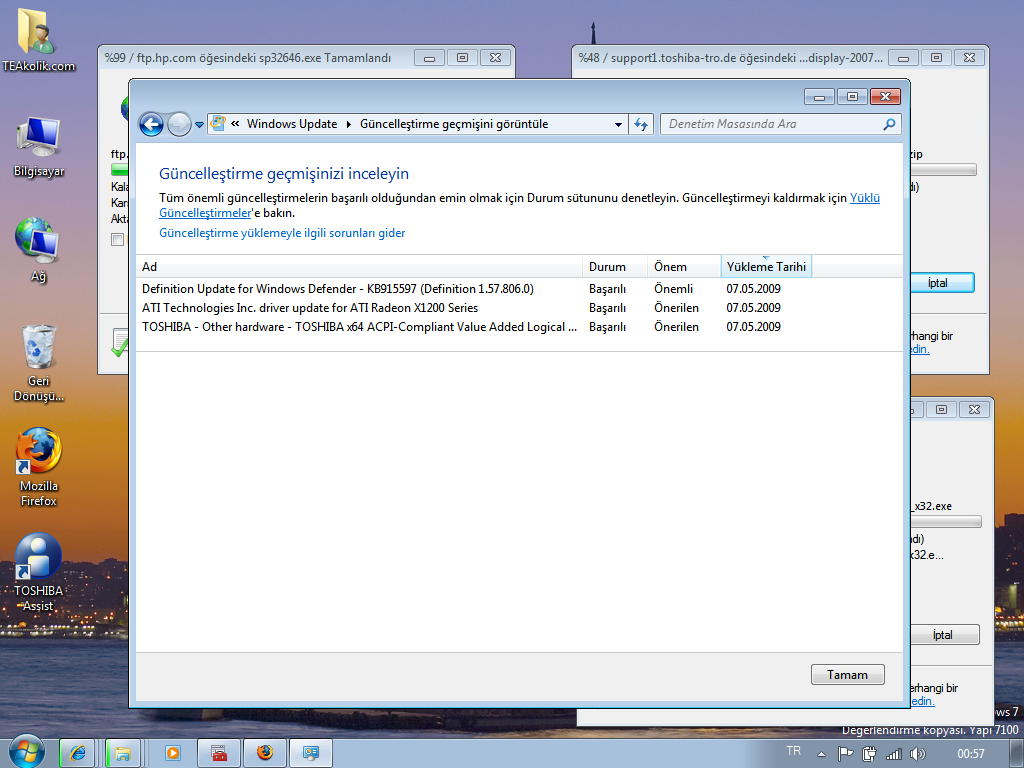Close the ftp.hp.com sp32646.exe window
This screenshot has width=1024, height=768.
pos(496,58)
